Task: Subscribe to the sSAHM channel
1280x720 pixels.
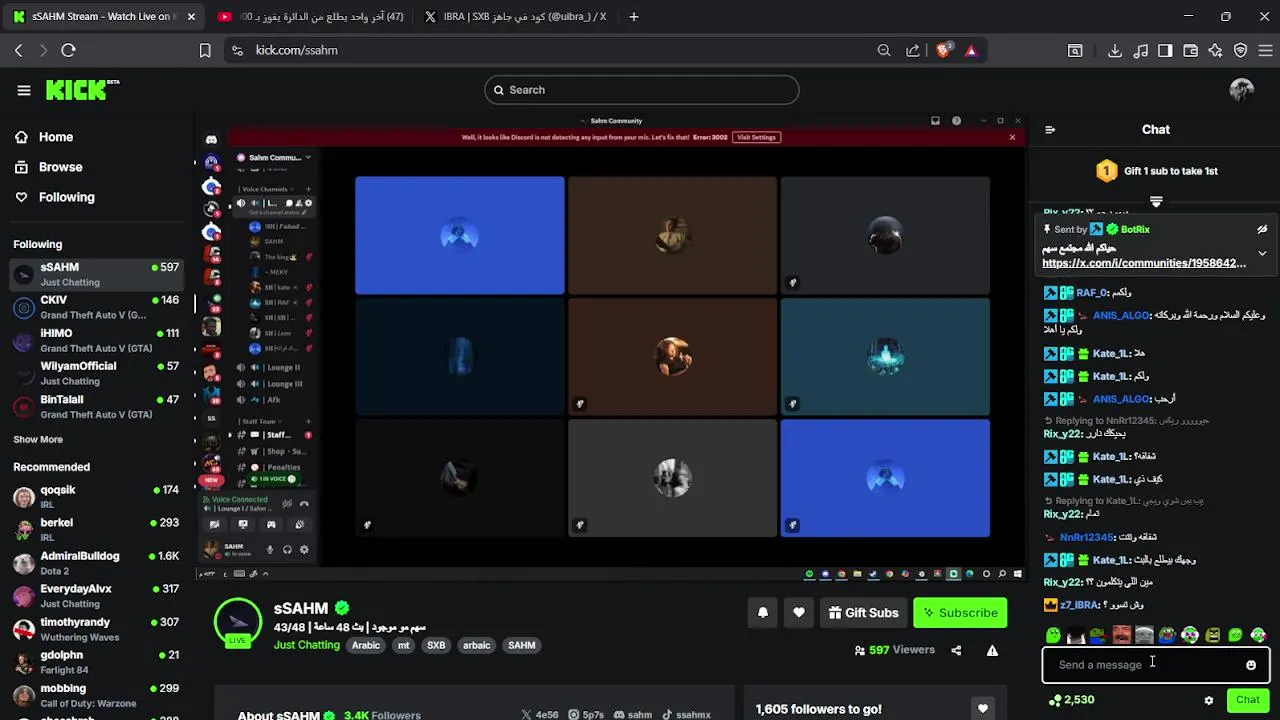Action: (x=960, y=613)
